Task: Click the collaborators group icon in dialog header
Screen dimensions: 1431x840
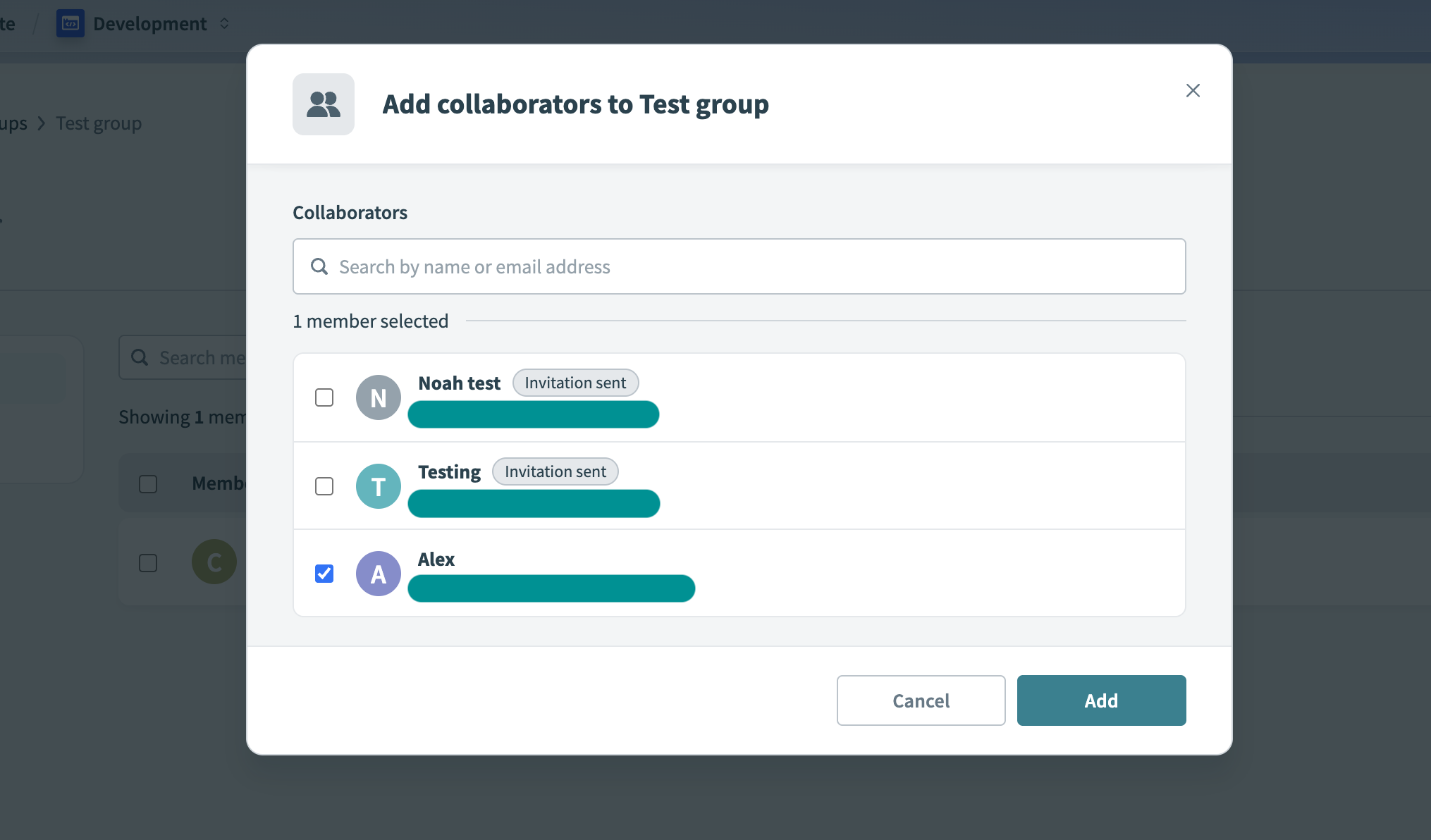Action: pyautogui.click(x=323, y=104)
